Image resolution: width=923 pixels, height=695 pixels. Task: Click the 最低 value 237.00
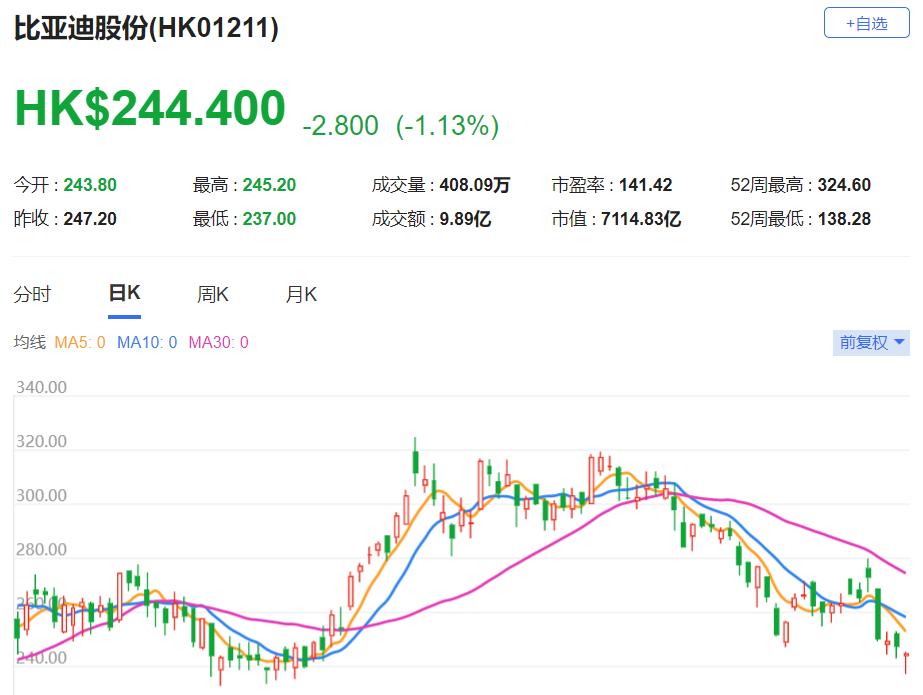pos(270,219)
